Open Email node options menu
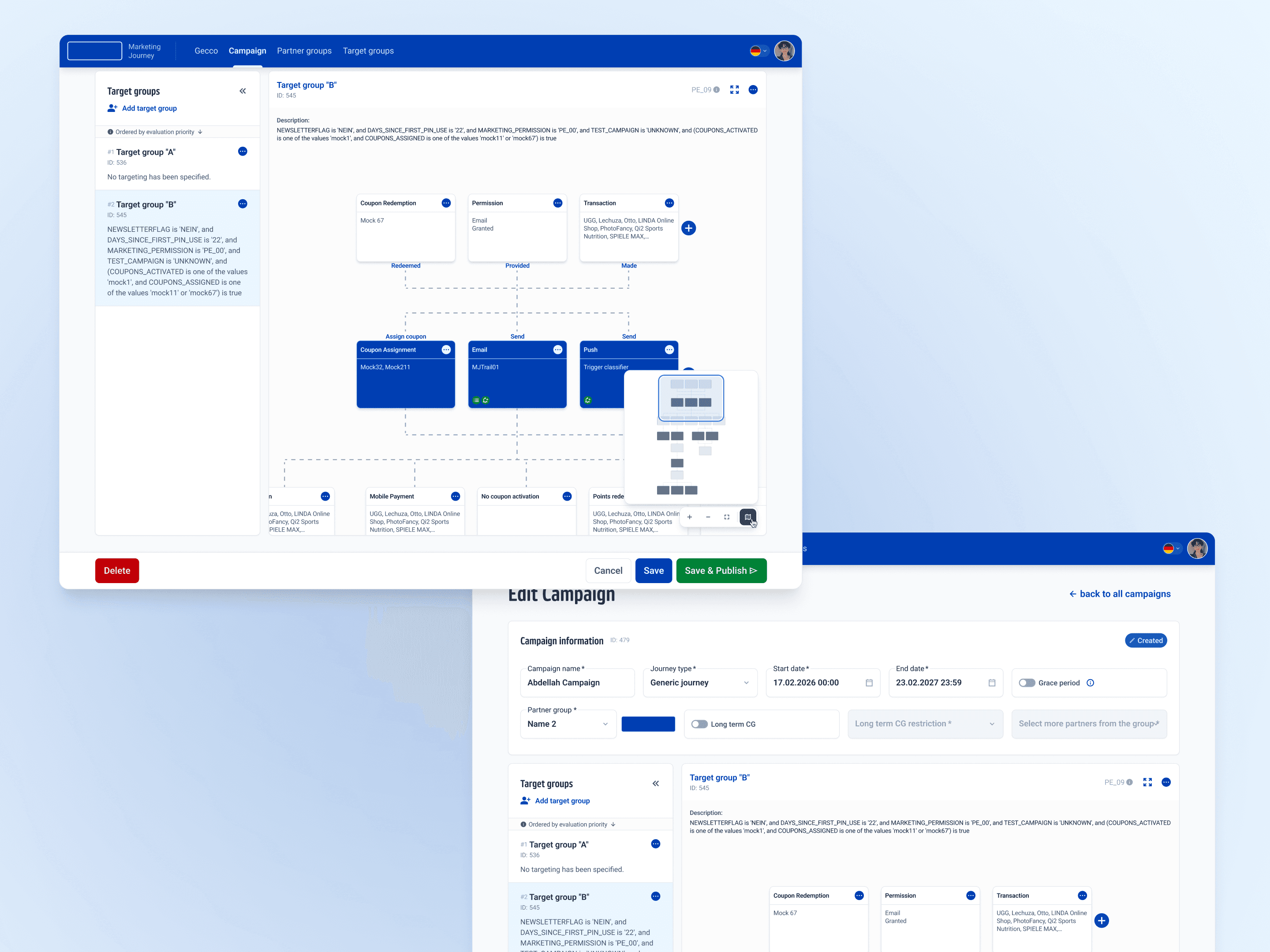 [x=557, y=350]
